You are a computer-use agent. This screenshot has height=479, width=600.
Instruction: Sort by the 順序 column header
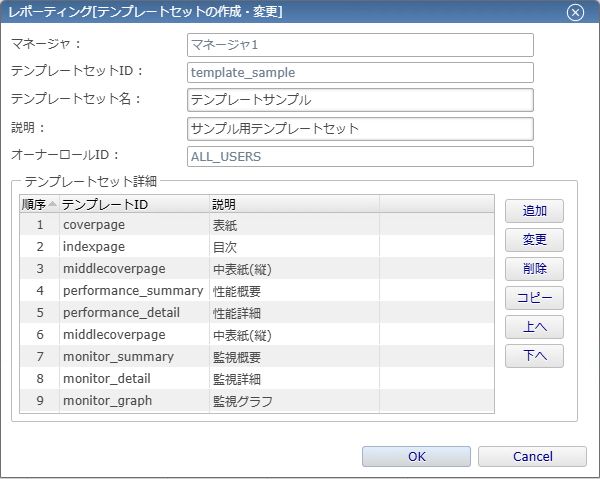(39, 204)
